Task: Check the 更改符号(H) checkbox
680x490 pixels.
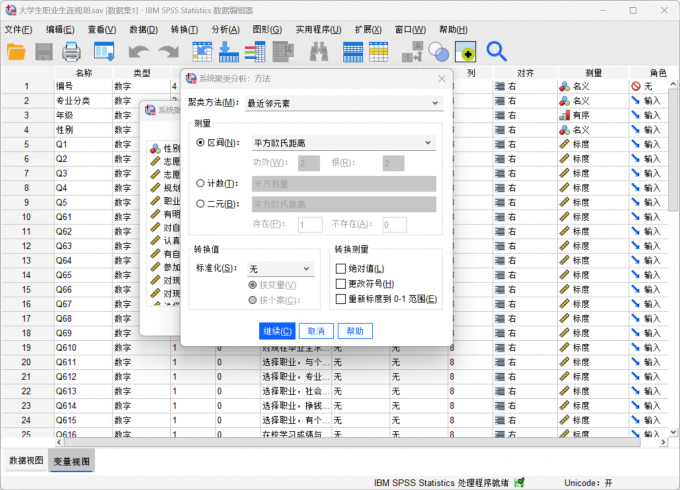Action: pyautogui.click(x=341, y=284)
